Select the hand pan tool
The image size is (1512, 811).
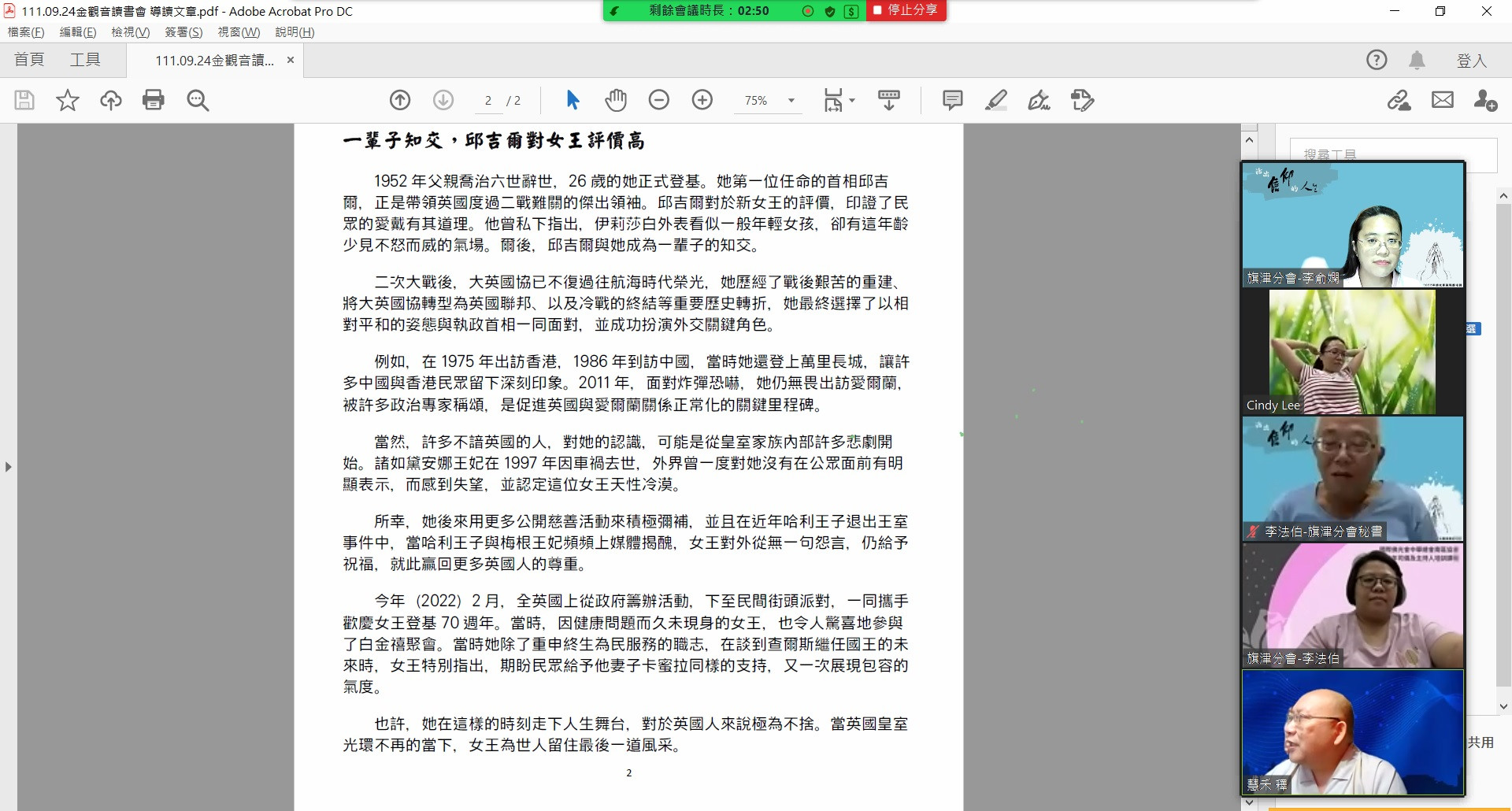[616, 100]
